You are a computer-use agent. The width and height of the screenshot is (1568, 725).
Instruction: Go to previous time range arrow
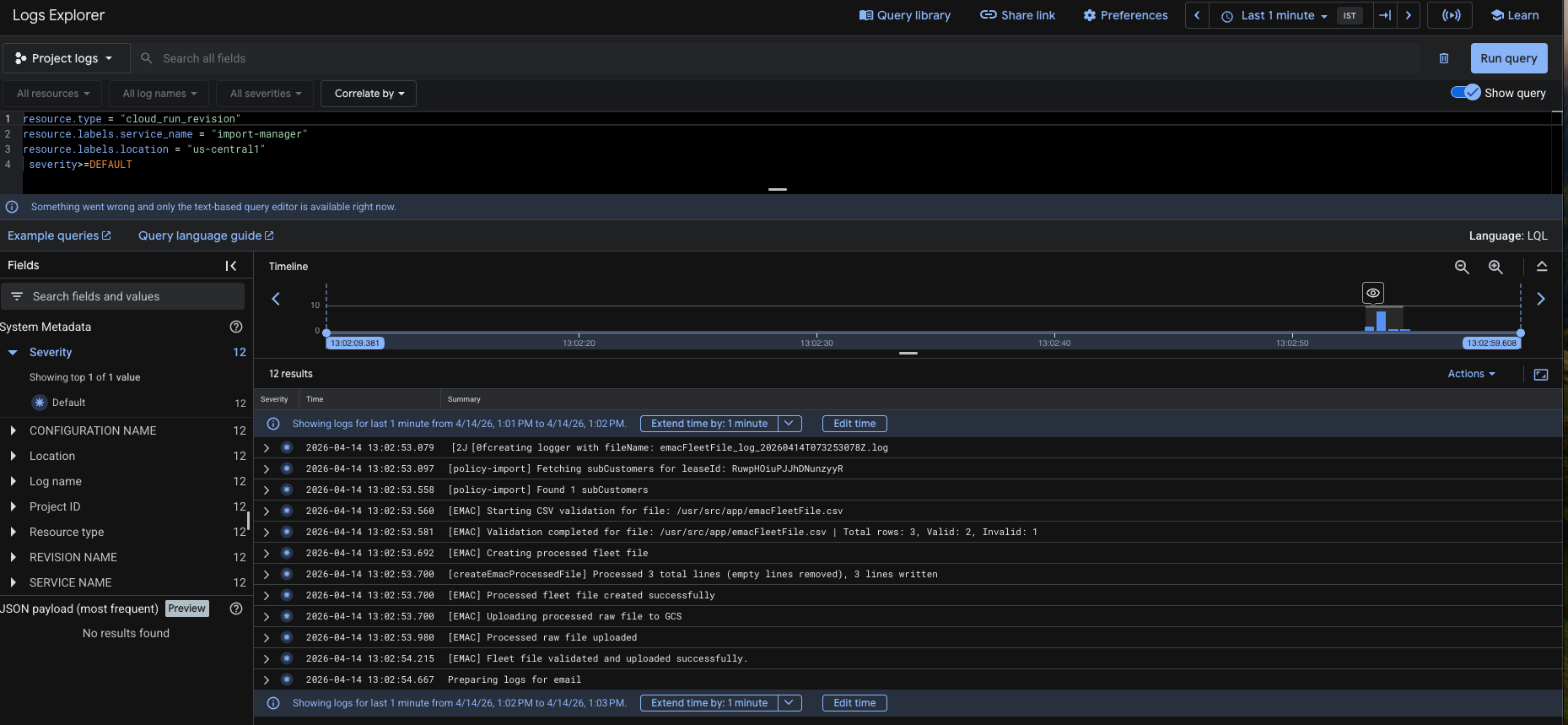[1197, 15]
